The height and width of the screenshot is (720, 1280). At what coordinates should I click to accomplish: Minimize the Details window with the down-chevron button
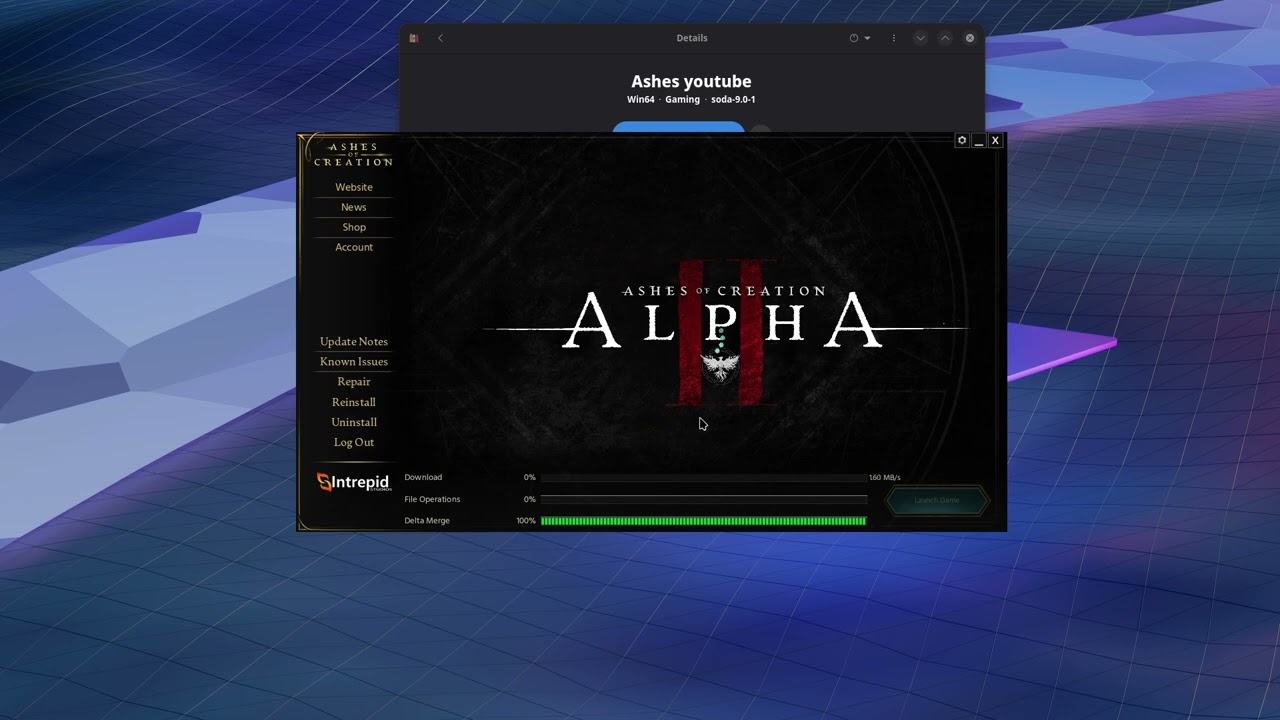921,38
